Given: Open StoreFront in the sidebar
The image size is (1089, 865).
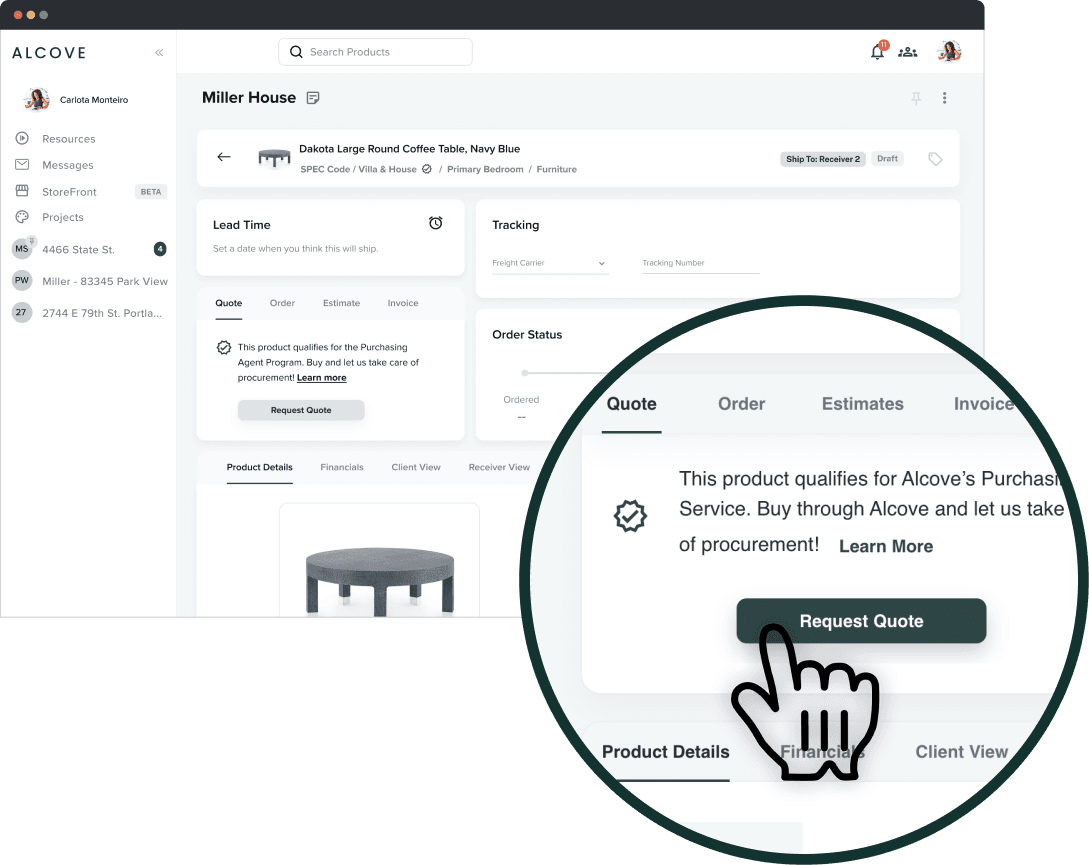Looking at the screenshot, I should pyautogui.click(x=69, y=191).
